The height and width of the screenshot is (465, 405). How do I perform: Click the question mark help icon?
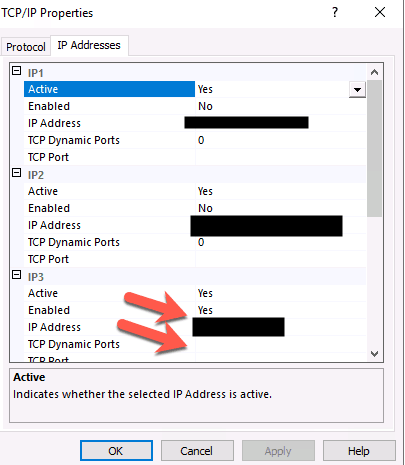click(335, 12)
